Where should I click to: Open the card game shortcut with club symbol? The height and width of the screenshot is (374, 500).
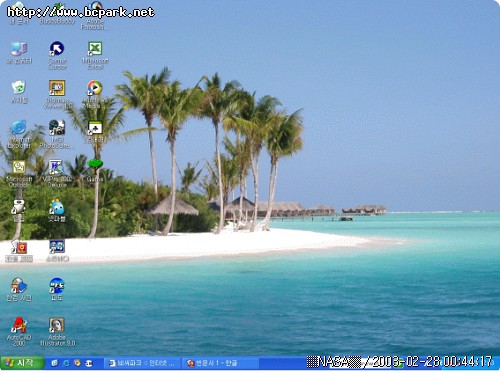click(95, 132)
